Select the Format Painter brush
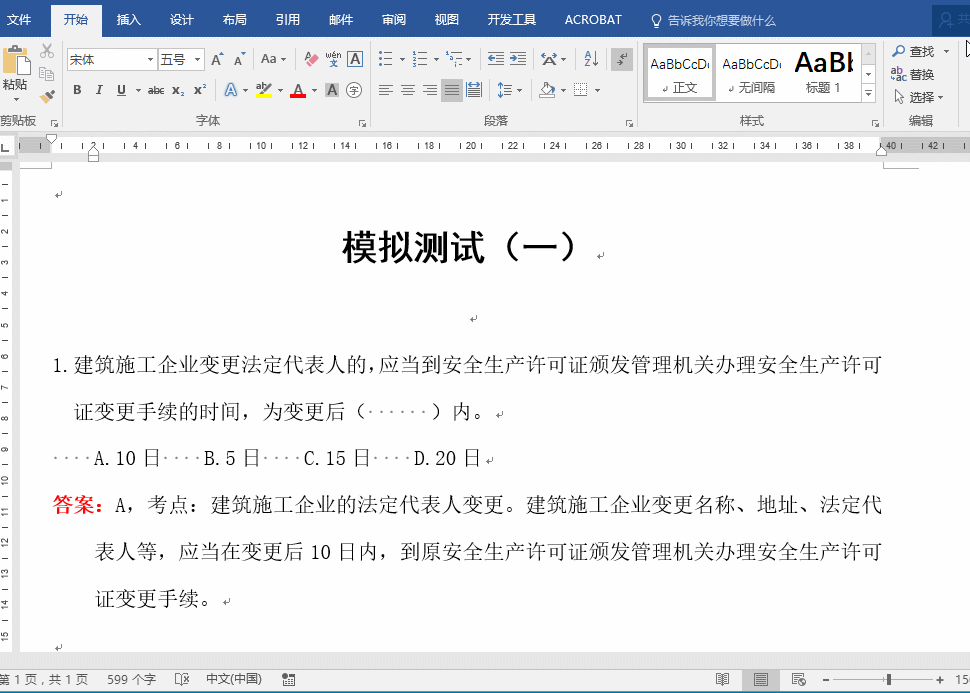 [46, 97]
